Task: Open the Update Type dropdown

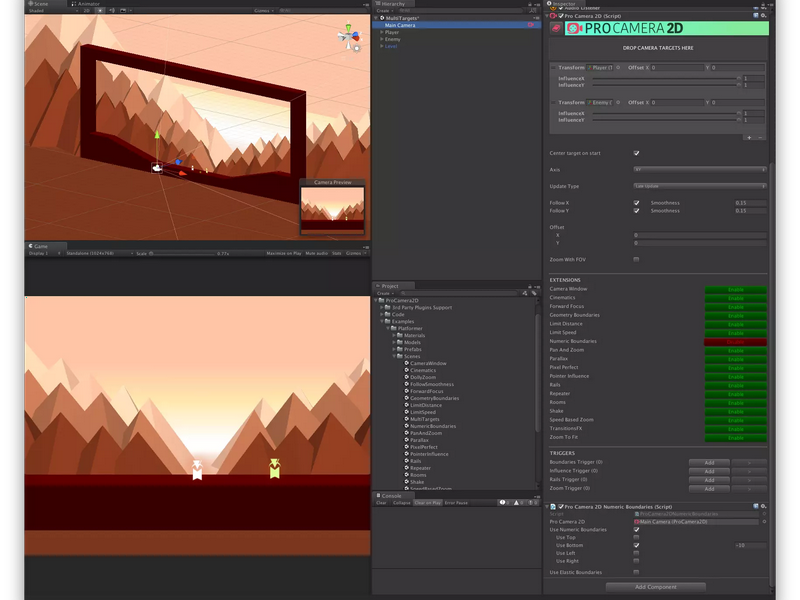Action: [x=700, y=186]
